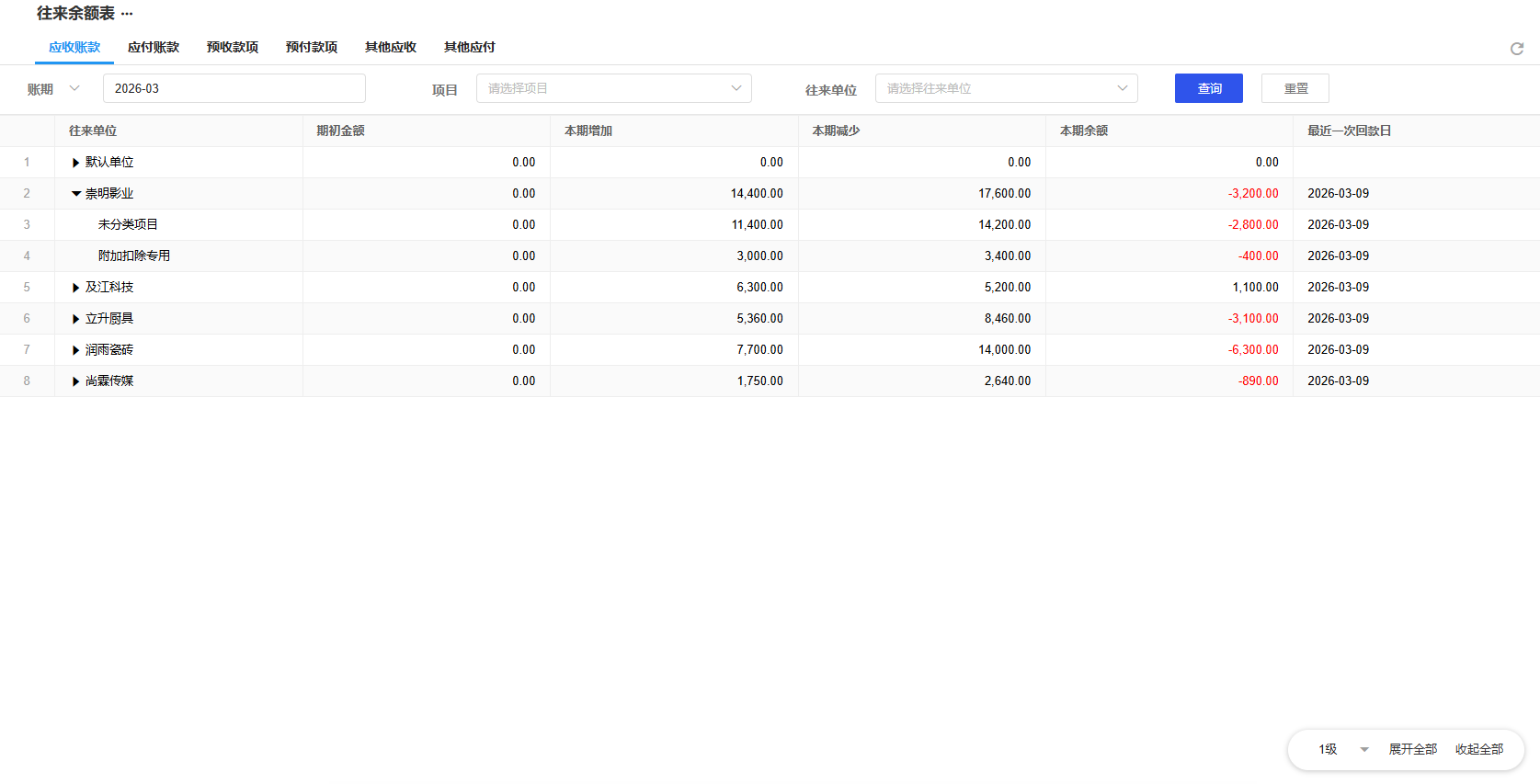Click 展开全部 to expand all rows
The image size is (1540, 784).
(x=1412, y=749)
